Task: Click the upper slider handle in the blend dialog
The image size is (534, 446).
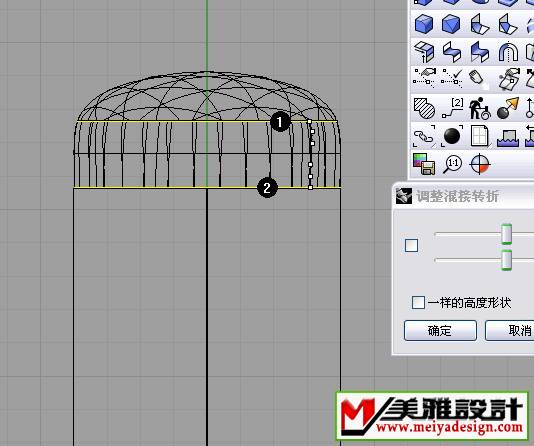Action: point(507,234)
